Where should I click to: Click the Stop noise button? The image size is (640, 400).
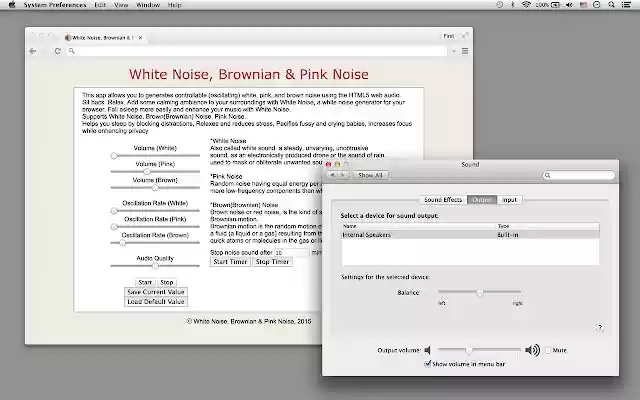point(167,282)
